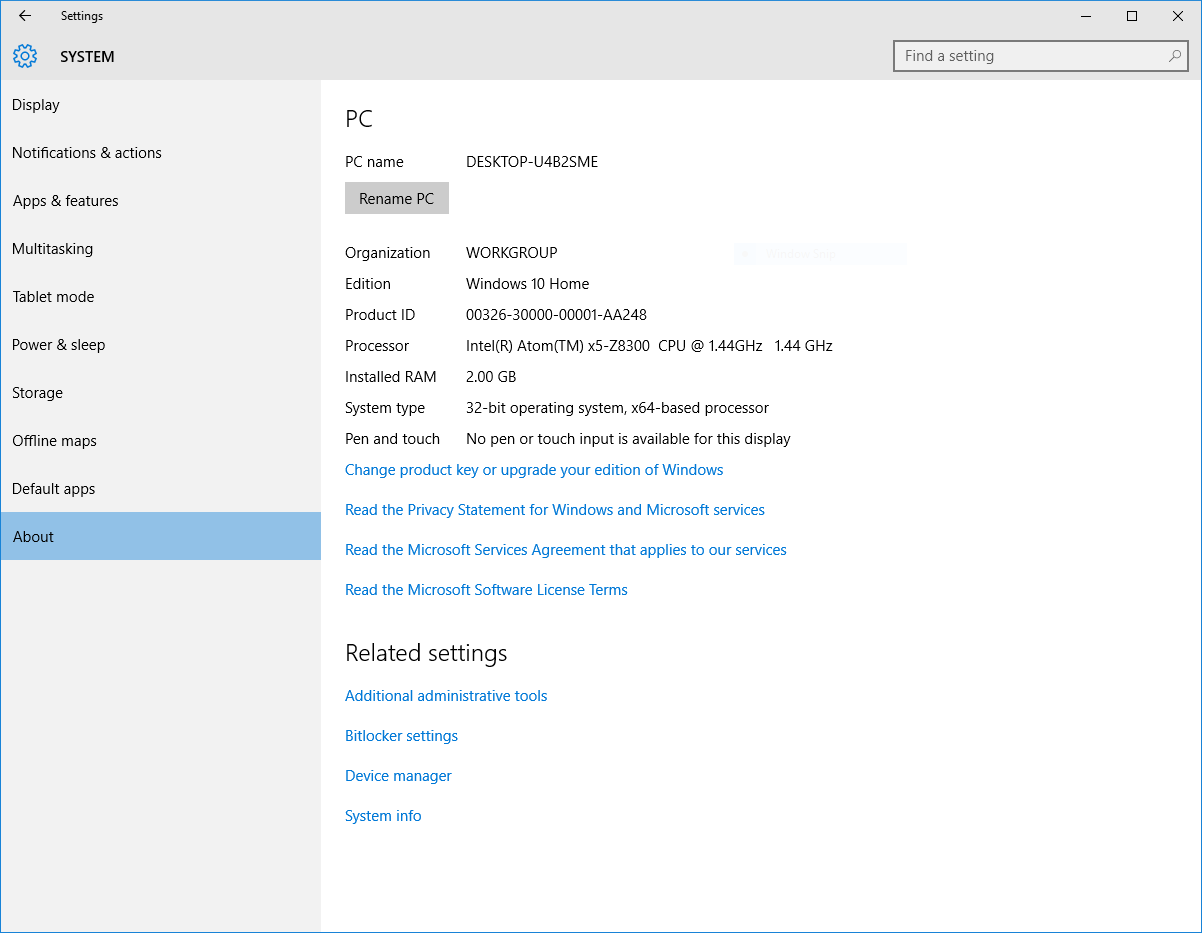Open the Display settings page
Viewport: 1202px width, 933px height.
pos(160,105)
